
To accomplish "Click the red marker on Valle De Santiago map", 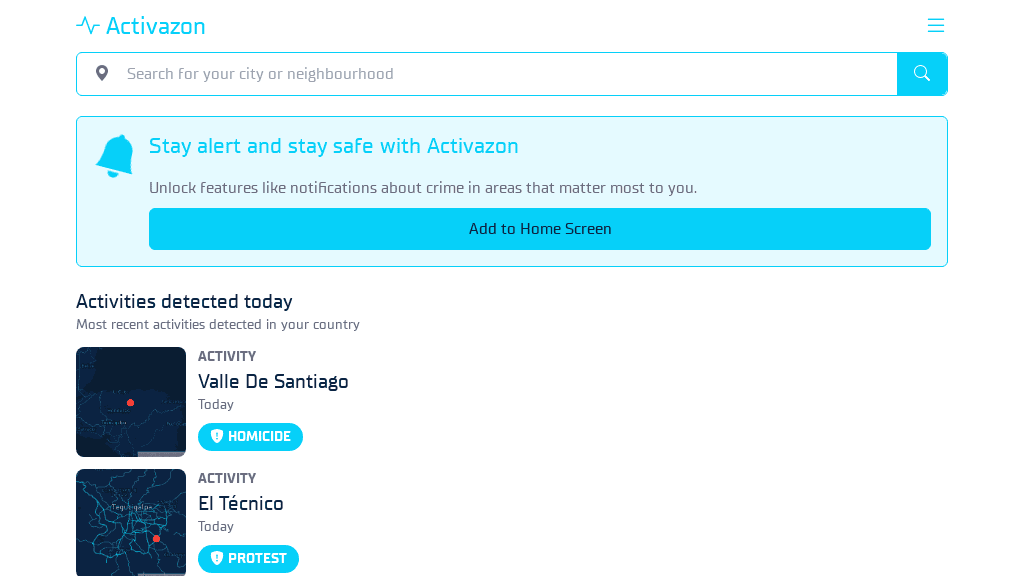I will [131, 403].
